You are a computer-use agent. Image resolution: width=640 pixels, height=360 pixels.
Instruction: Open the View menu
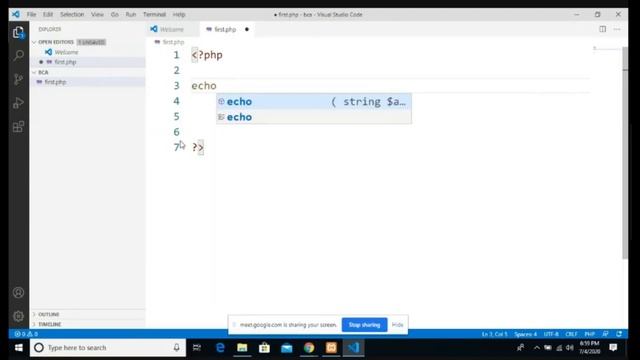point(97,14)
